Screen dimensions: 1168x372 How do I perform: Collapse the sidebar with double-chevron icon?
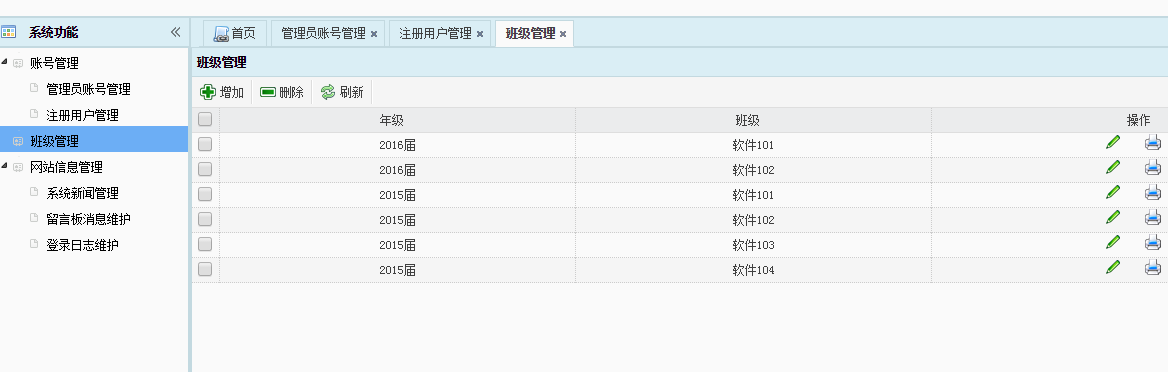pos(175,32)
